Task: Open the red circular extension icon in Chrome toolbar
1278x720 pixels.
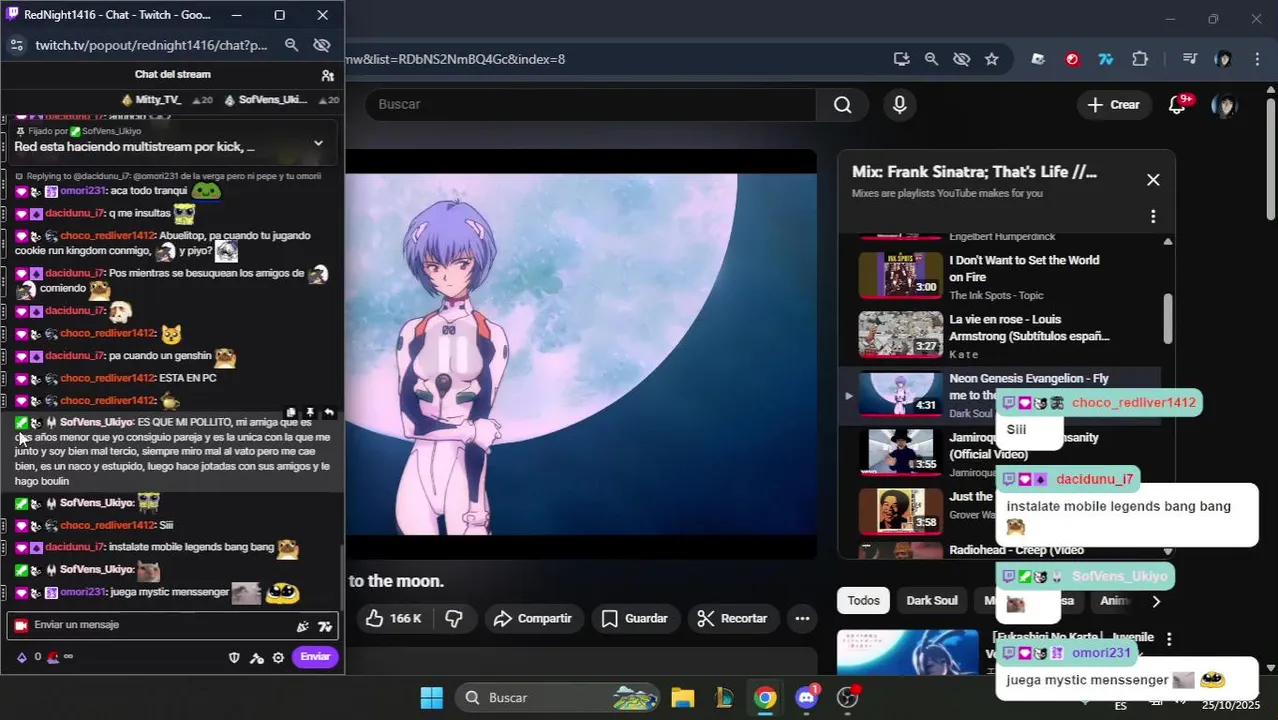Action: pyautogui.click(x=1072, y=59)
